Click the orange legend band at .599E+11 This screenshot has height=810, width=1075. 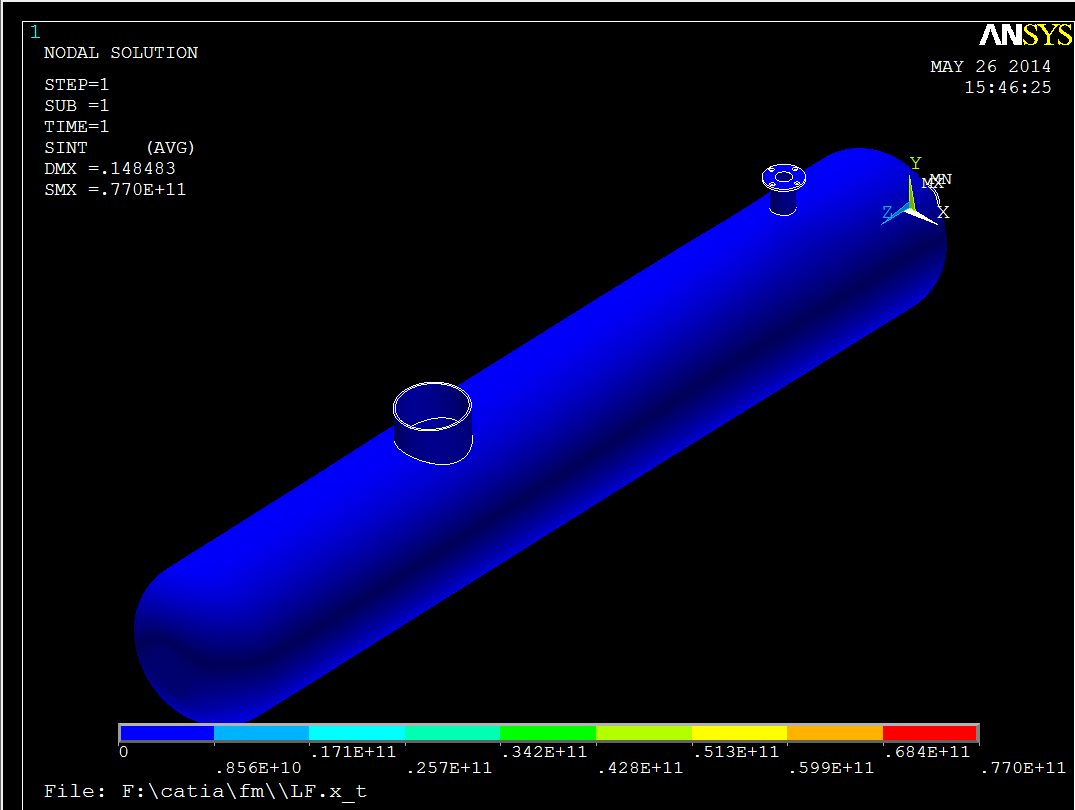(835, 733)
